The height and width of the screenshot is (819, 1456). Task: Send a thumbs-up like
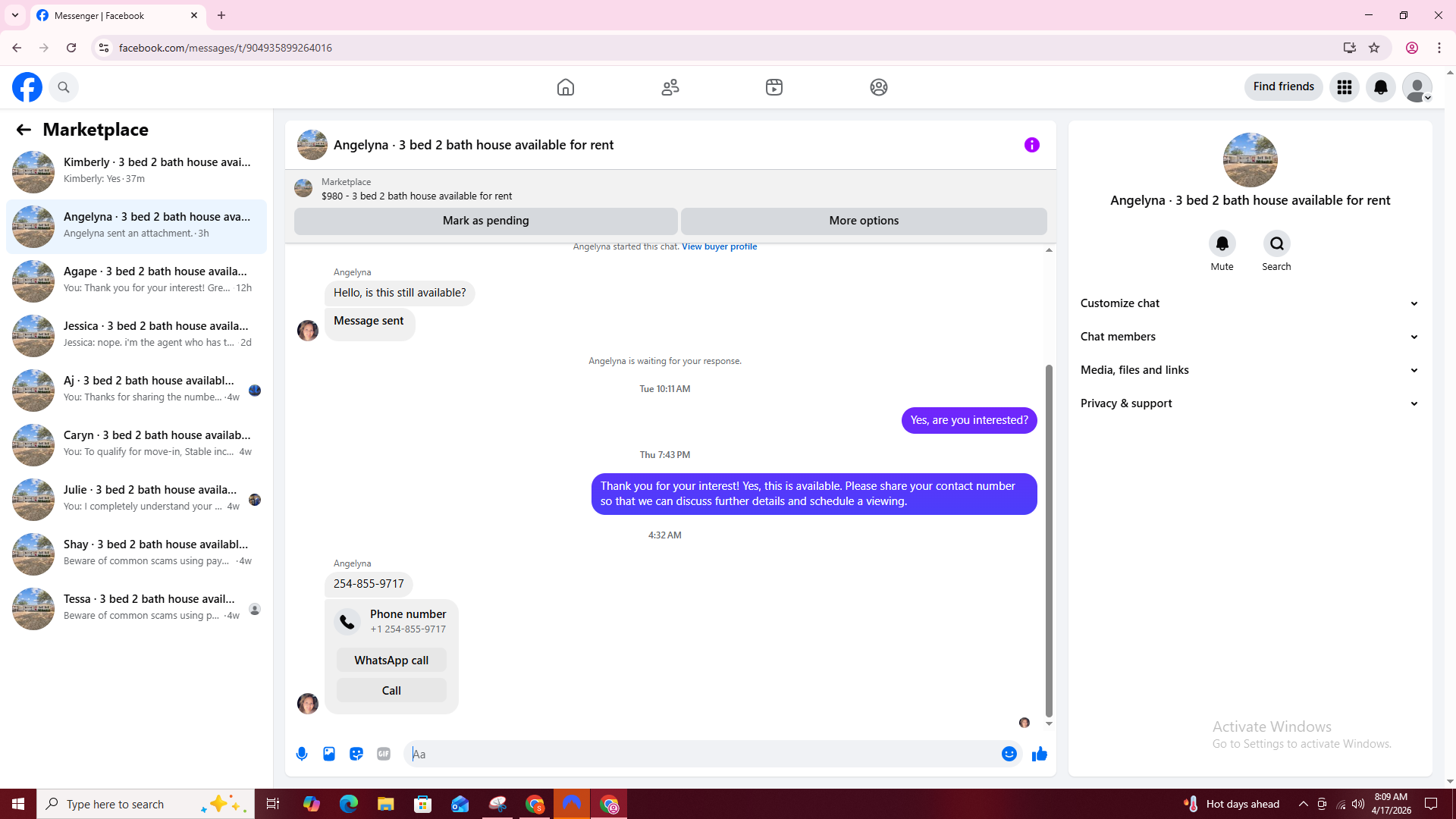(x=1039, y=754)
